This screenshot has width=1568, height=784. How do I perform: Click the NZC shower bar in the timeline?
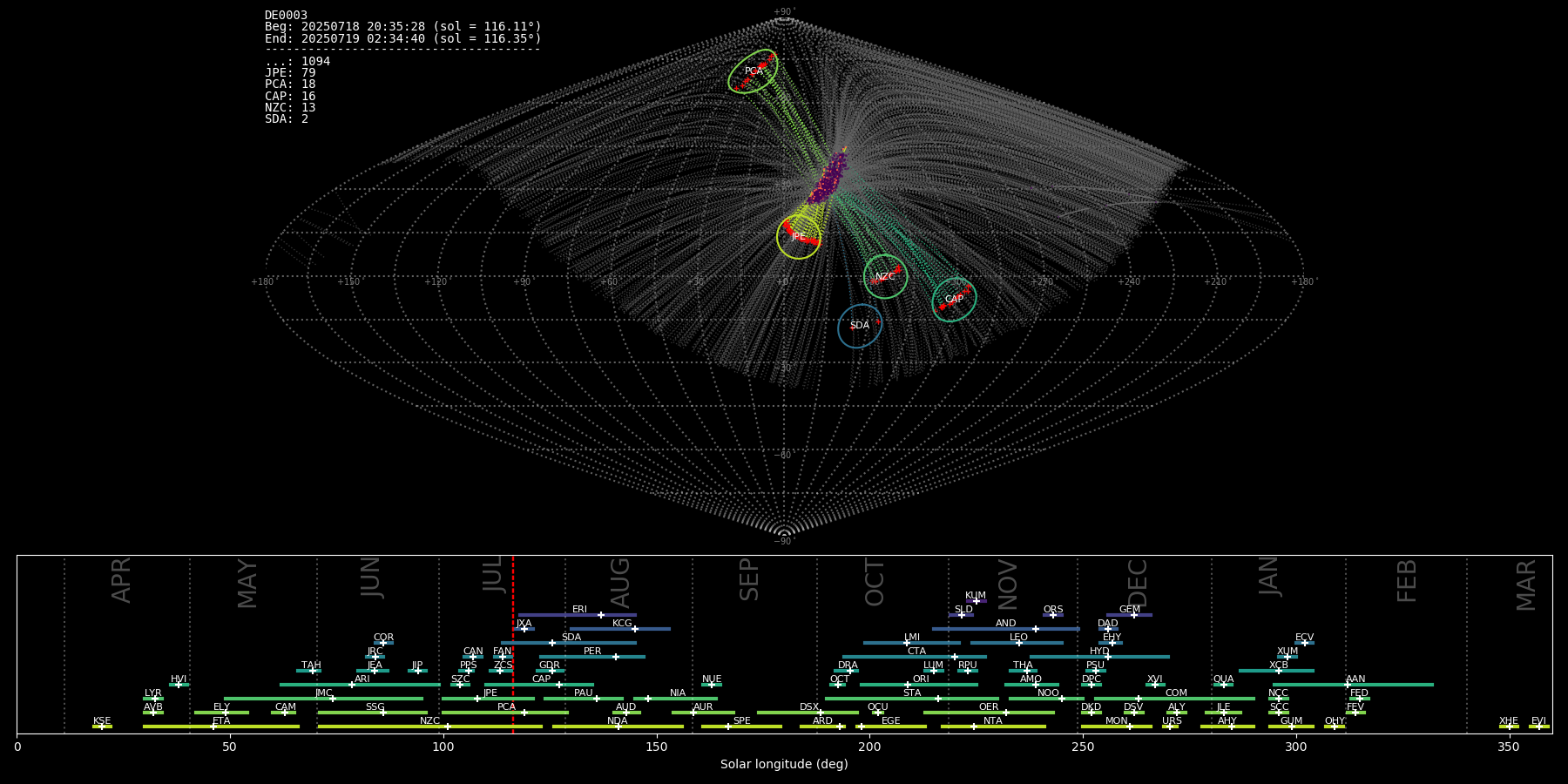[x=430, y=727]
